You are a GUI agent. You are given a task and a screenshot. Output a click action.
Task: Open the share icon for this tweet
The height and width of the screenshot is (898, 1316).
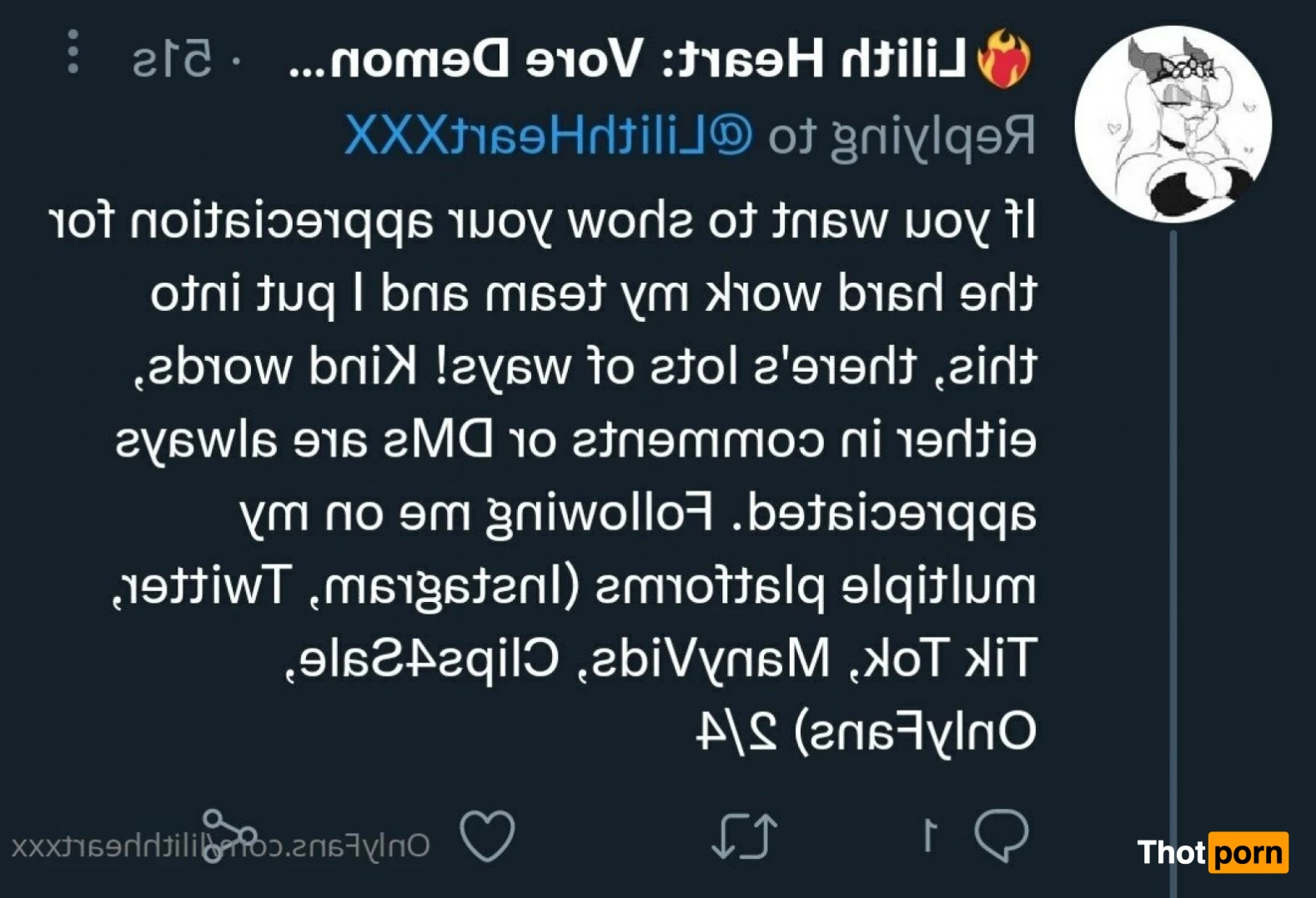[x=229, y=835]
